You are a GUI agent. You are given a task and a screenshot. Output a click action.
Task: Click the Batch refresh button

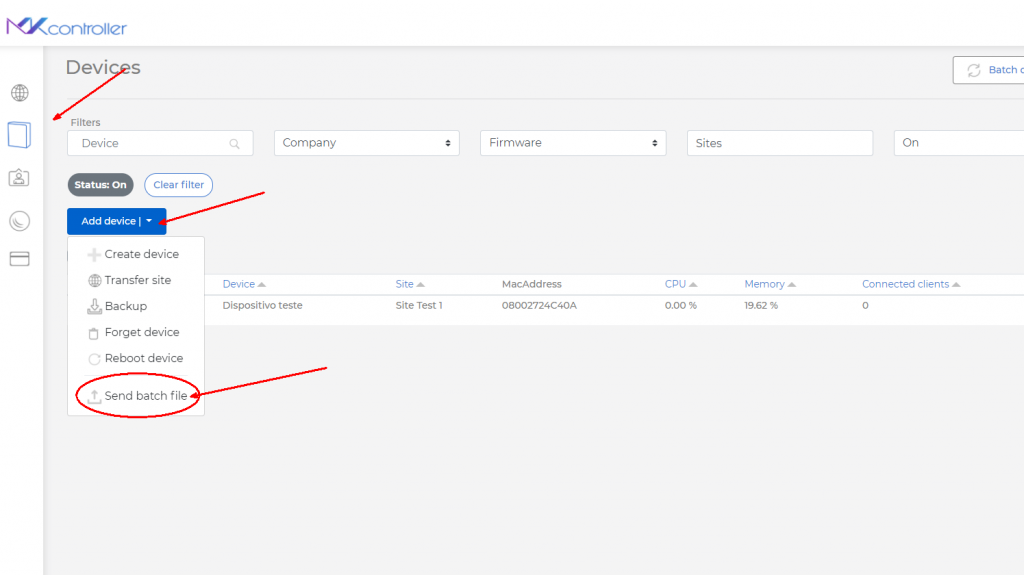tap(990, 70)
